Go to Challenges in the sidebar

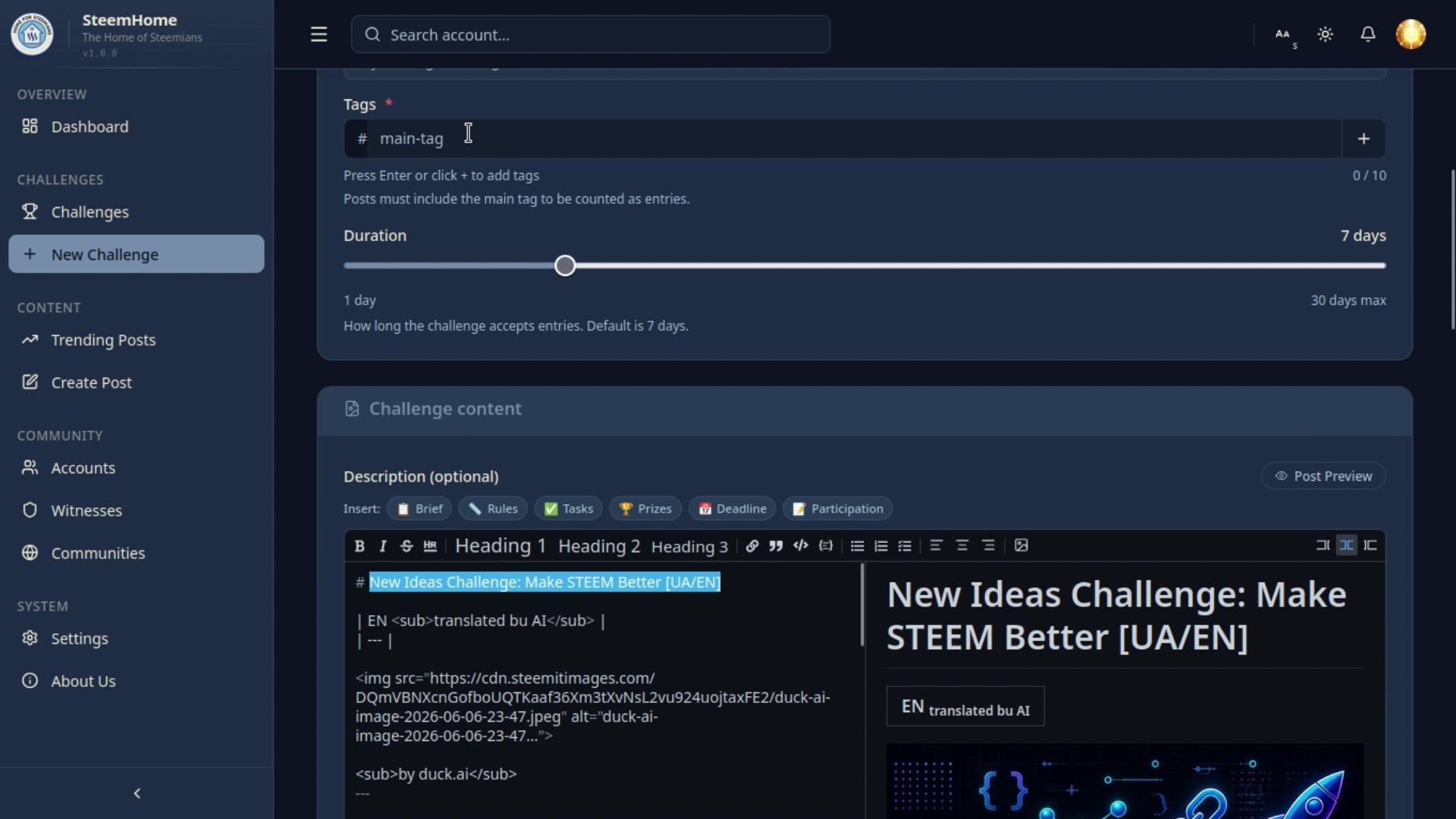136,212
